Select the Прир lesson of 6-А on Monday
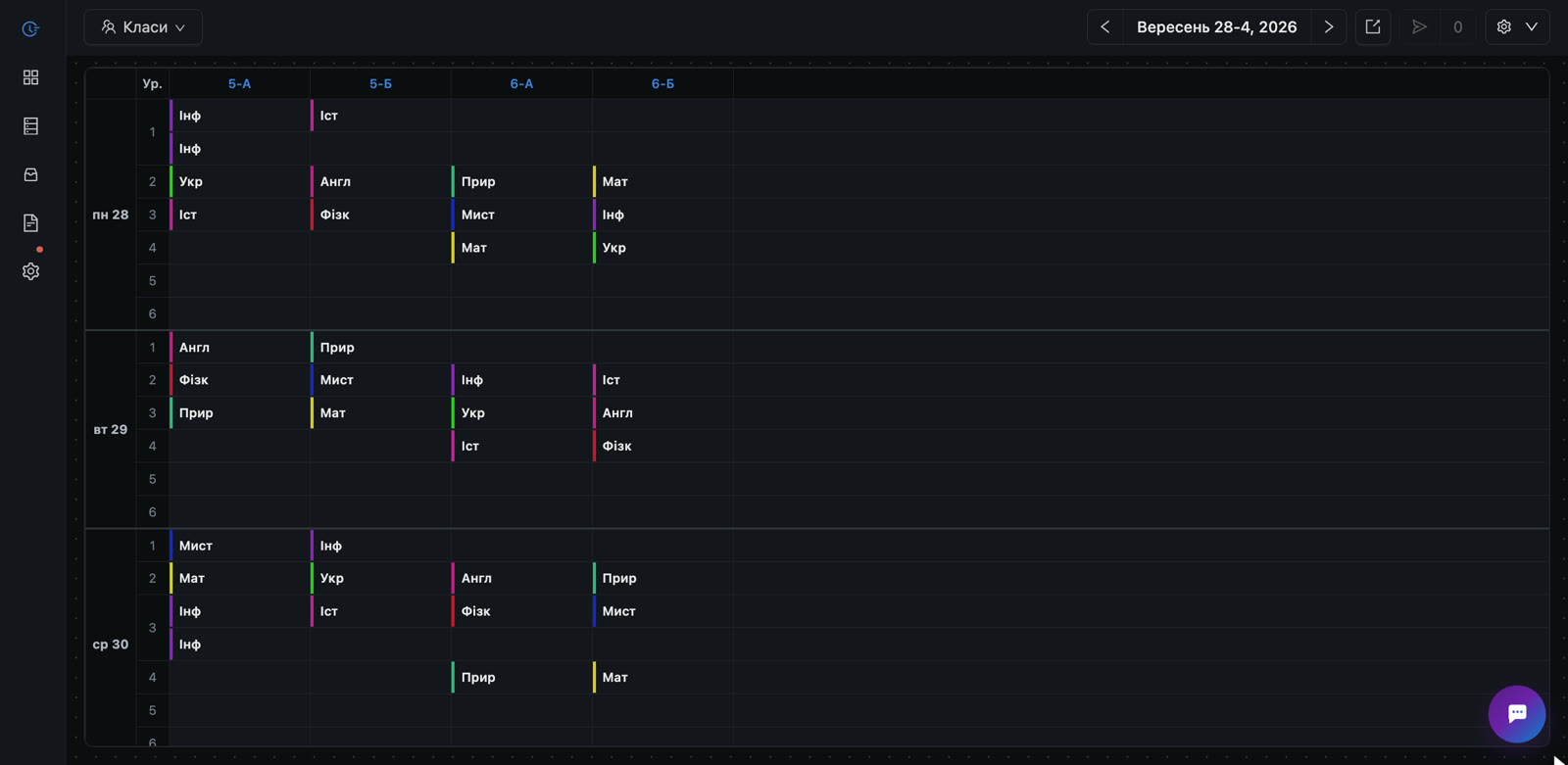 point(522,182)
